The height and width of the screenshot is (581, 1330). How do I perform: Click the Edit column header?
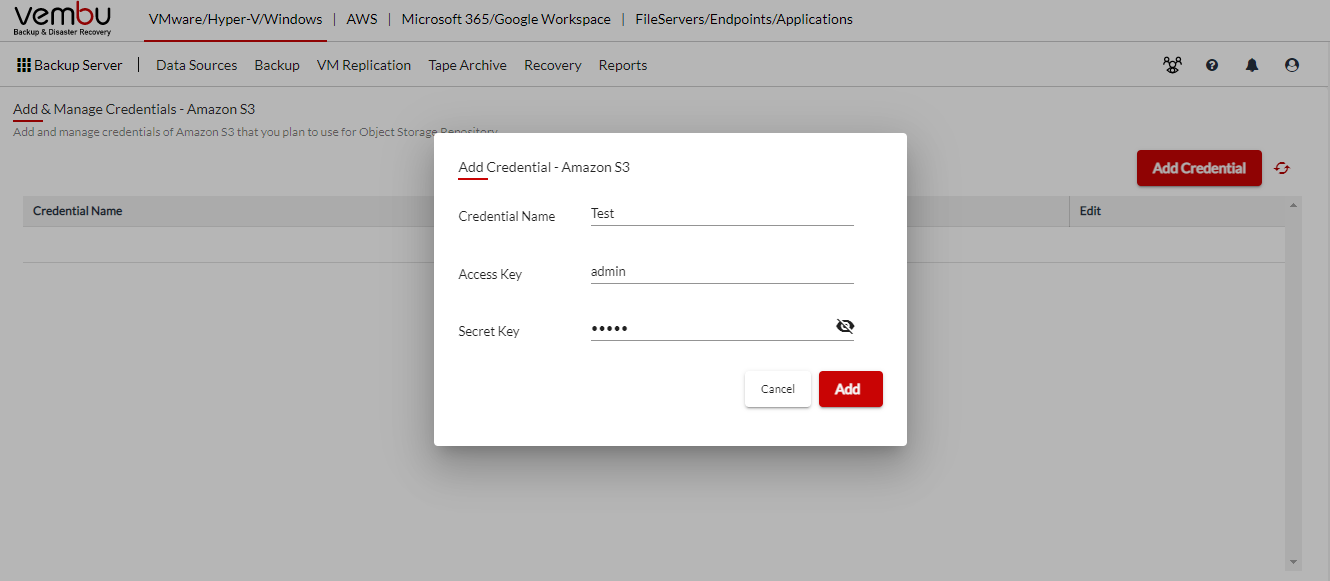pyautogui.click(x=1090, y=211)
